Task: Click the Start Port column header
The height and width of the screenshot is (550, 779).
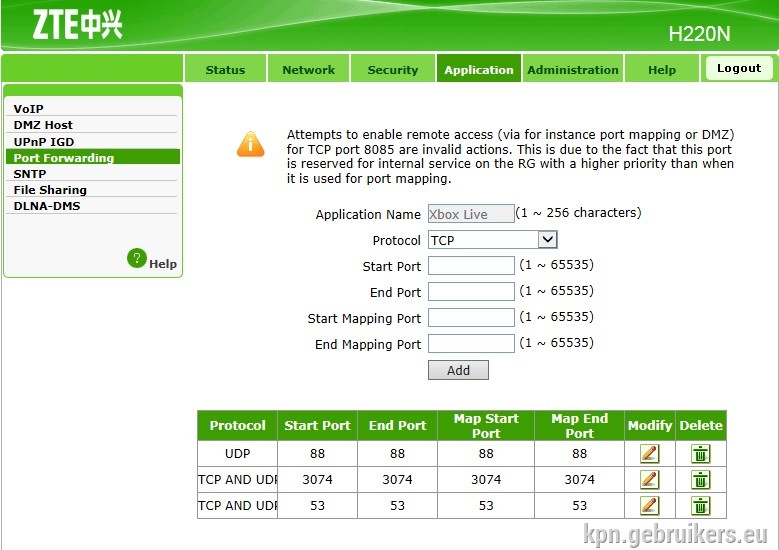Action: pyautogui.click(x=317, y=426)
